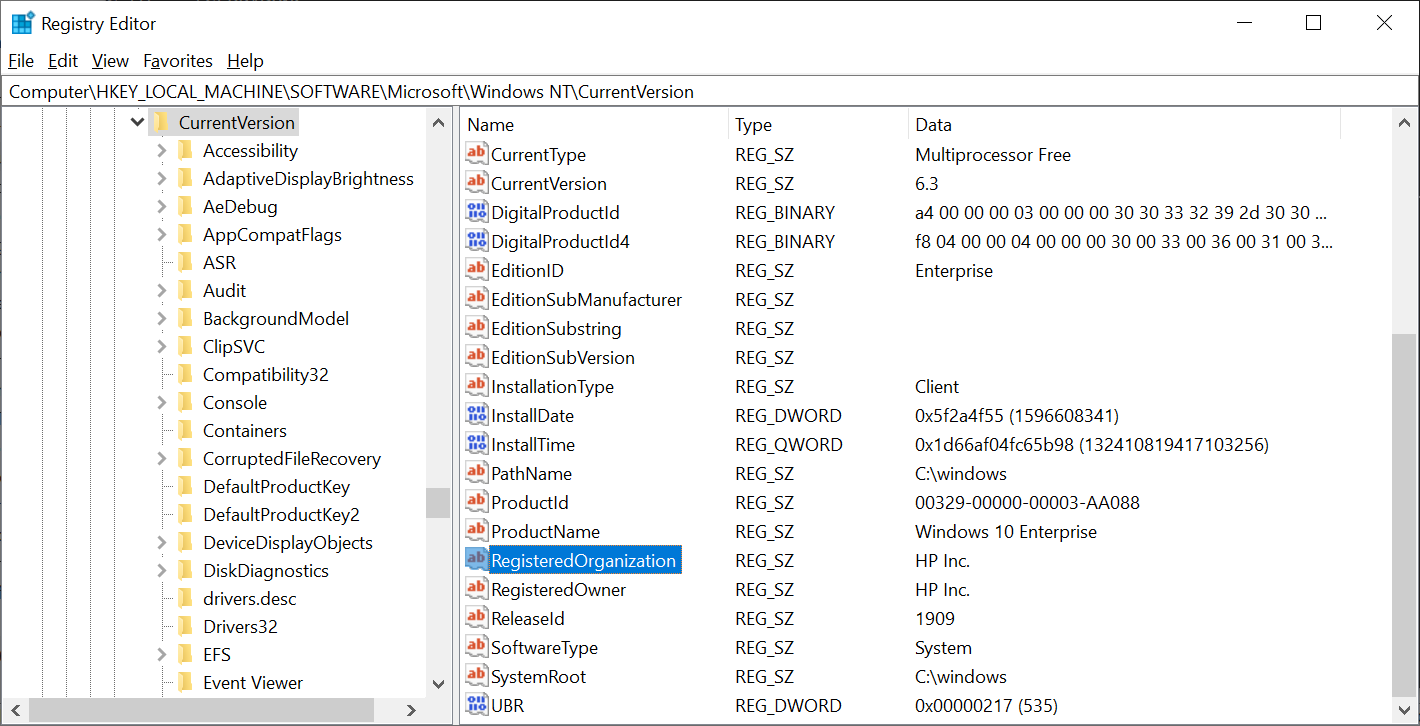This screenshot has width=1420, height=726.
Task: Select the Event Viewer key
Action: pyautogui.click(x=253, y=682)
